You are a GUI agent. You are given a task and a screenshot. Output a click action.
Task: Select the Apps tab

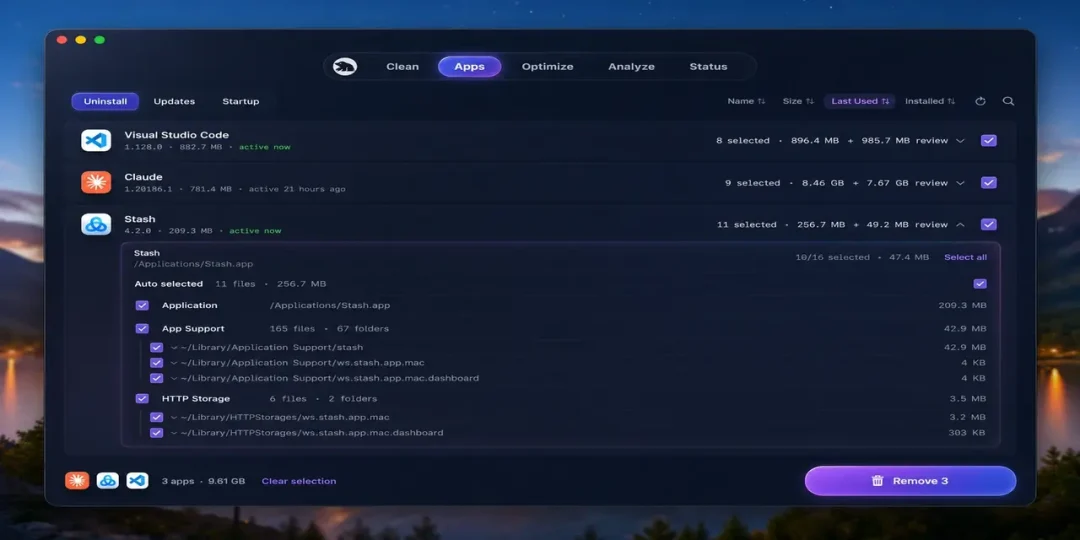click(469, 67)
